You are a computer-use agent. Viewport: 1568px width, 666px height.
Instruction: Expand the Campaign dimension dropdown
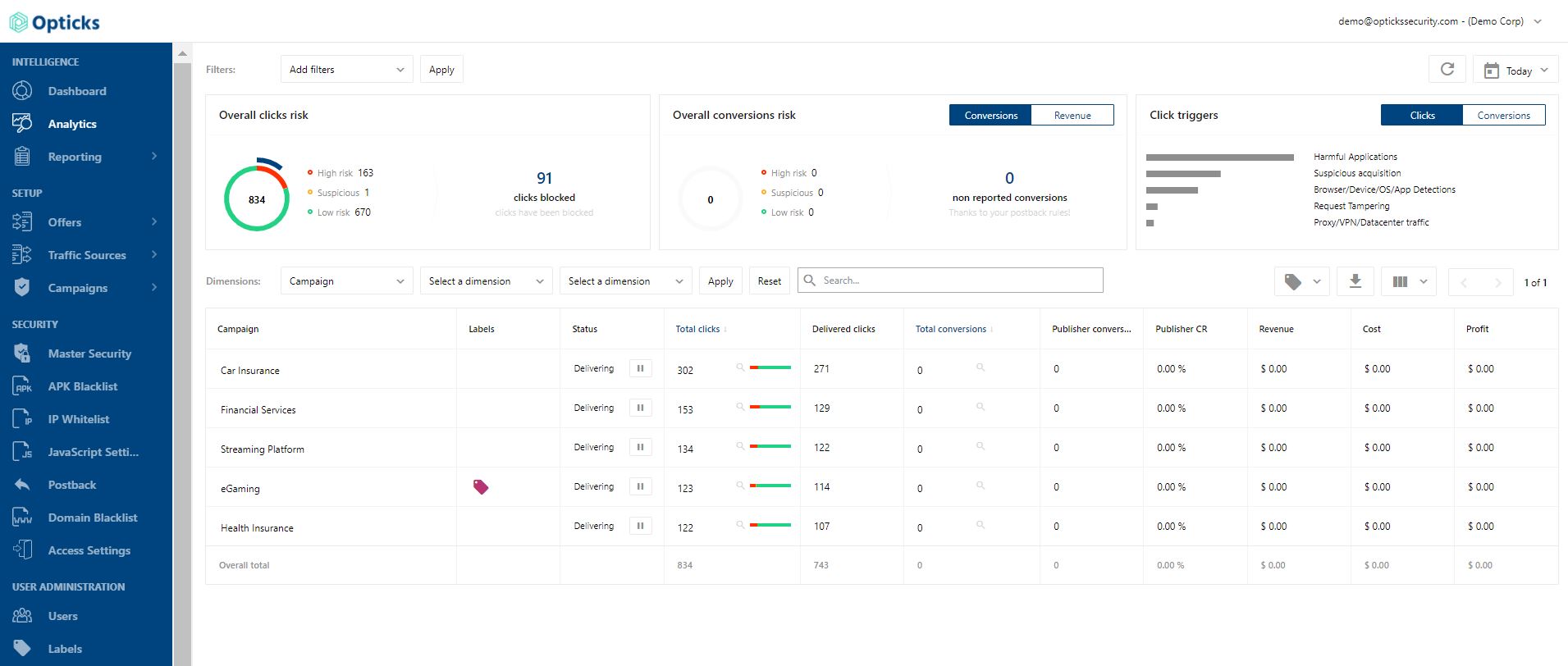click(x=346, y=281)
